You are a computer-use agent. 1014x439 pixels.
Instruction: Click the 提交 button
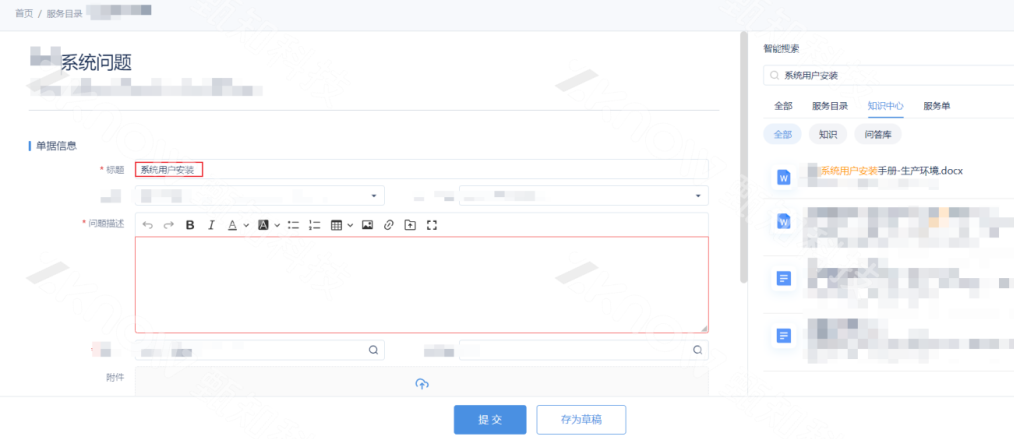[490, 420]
